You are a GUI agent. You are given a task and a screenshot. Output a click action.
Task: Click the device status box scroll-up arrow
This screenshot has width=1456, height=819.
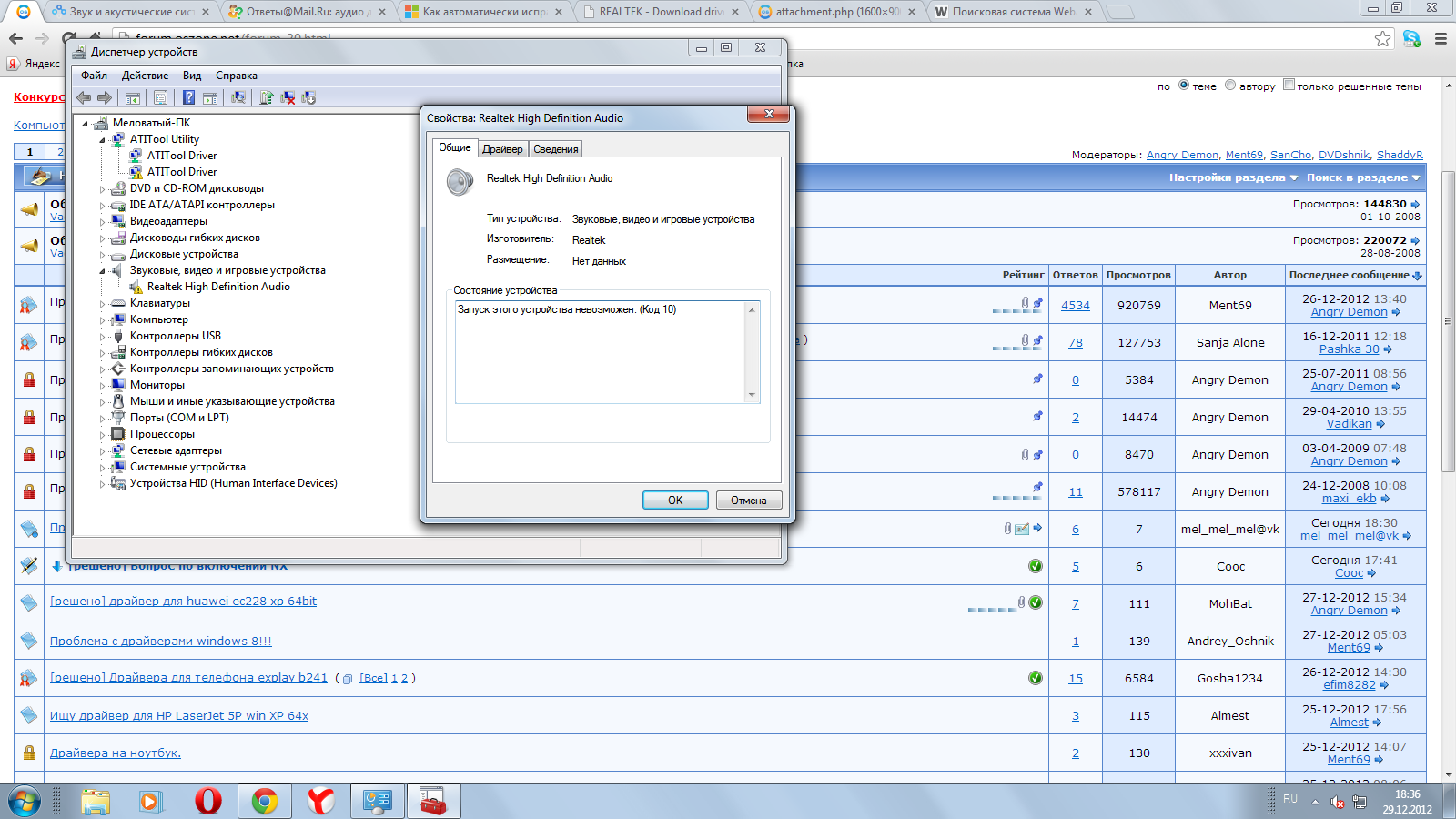coord(752,310)
